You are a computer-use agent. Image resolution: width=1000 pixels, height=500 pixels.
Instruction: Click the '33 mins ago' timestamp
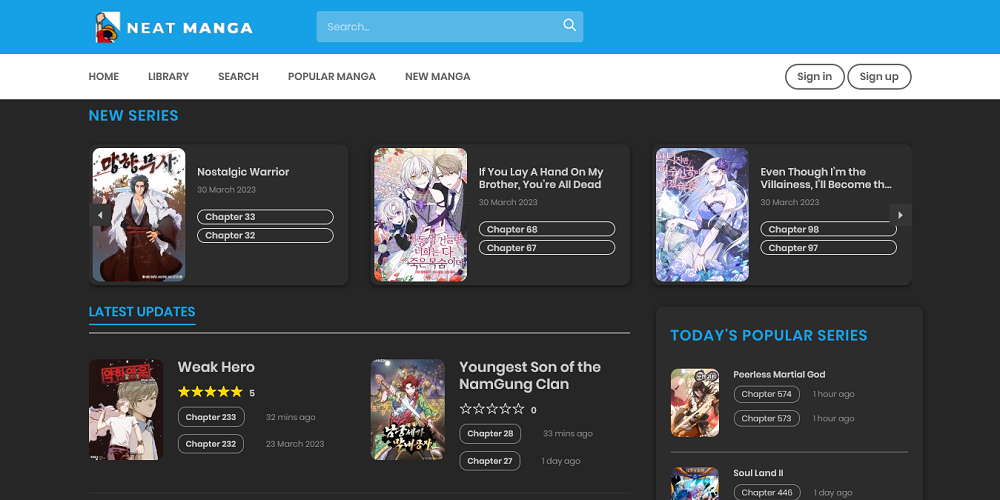(x=568, y=434)
